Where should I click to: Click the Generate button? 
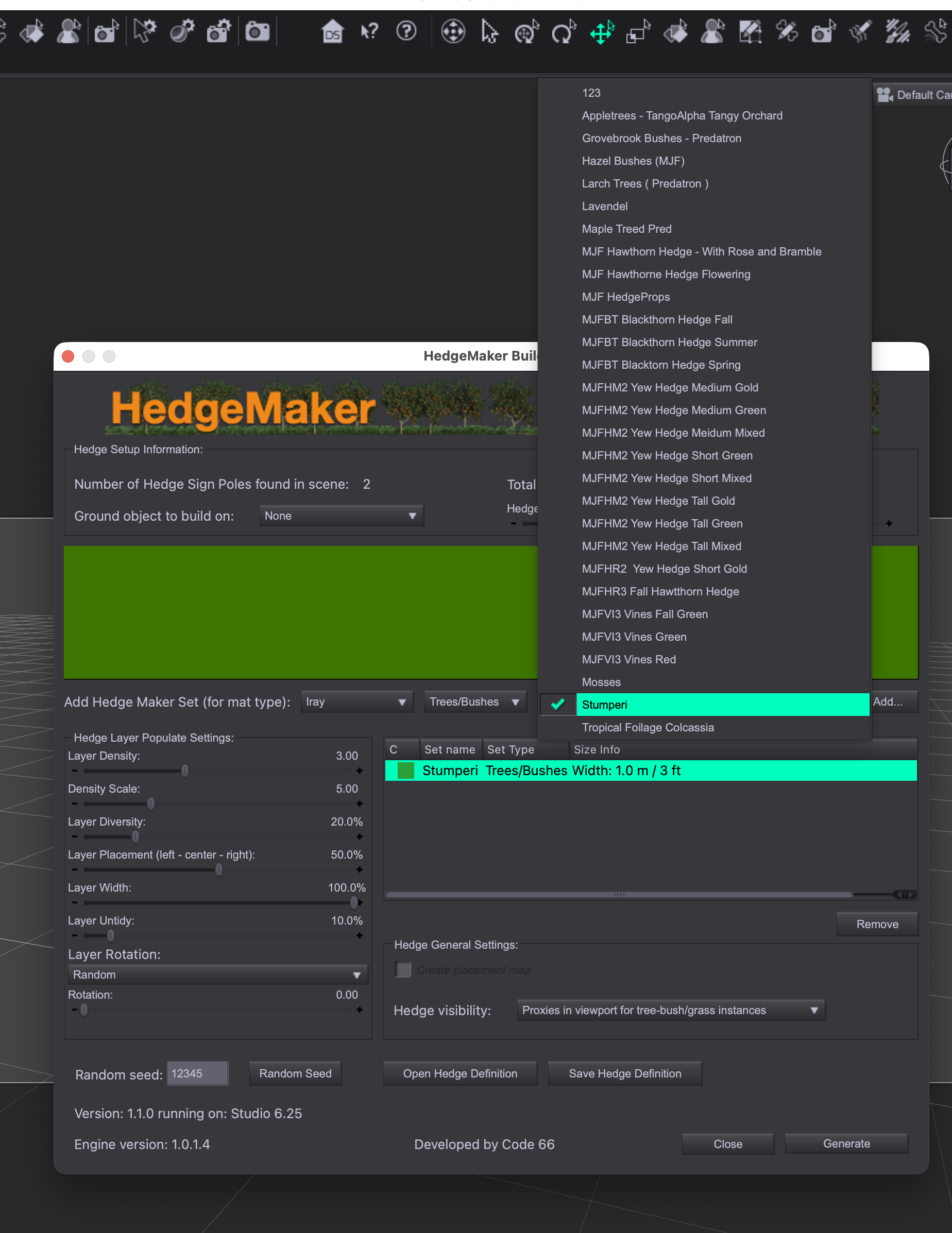846,1143
